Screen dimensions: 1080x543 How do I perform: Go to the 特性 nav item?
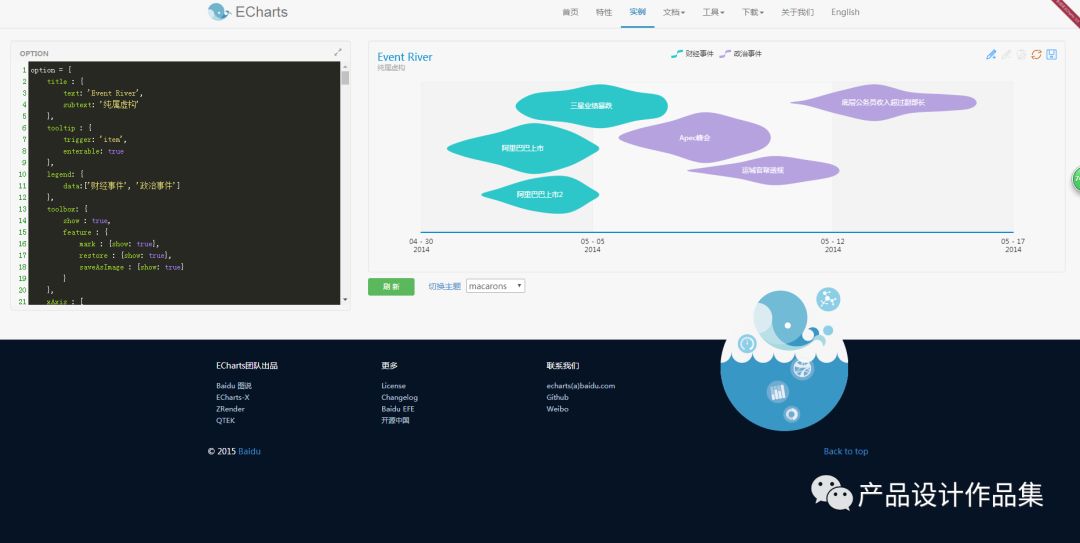tap(603, 12)
